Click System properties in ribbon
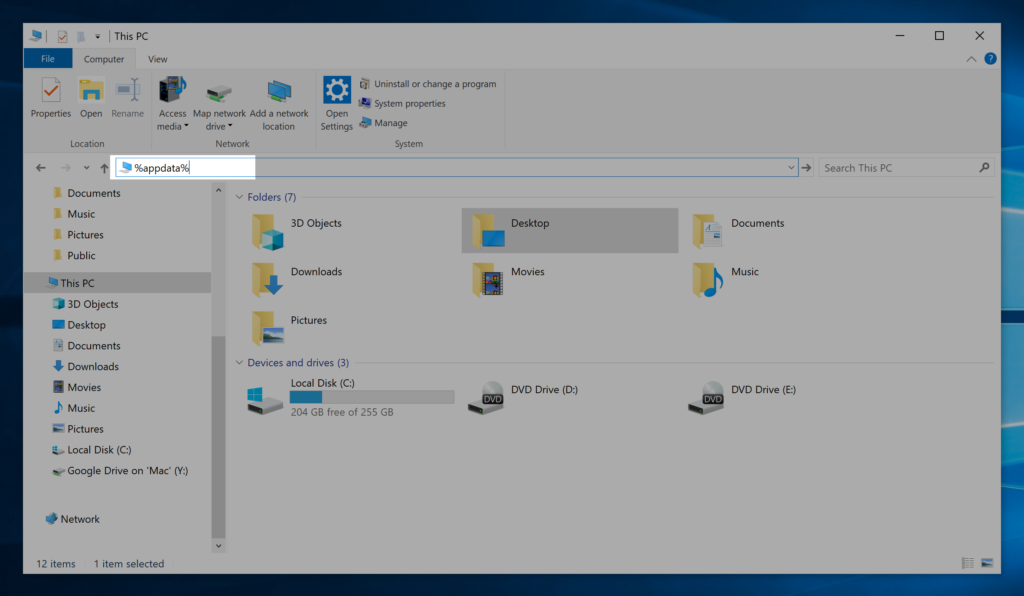 [402, 103]
